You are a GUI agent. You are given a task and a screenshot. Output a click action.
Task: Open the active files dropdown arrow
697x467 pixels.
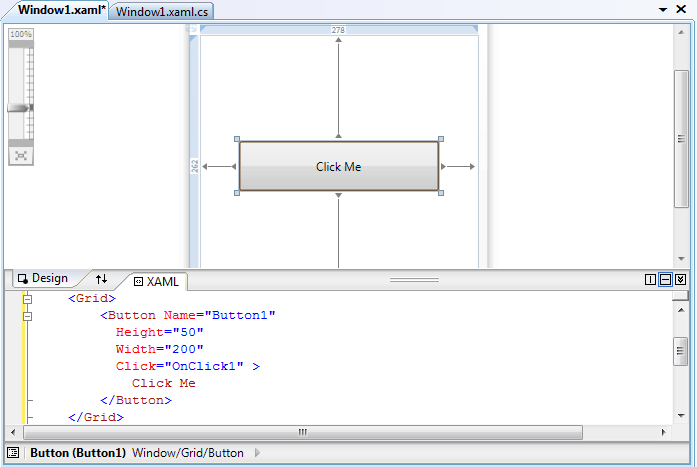[x=663, y=9]
